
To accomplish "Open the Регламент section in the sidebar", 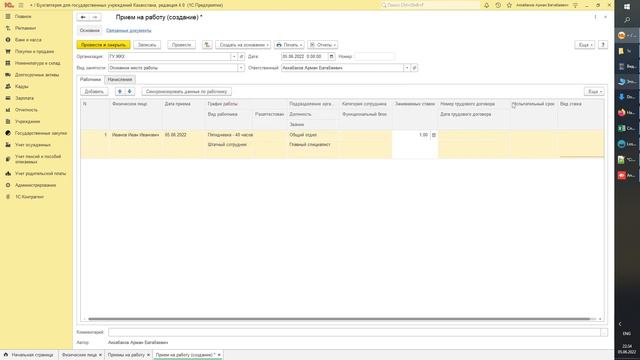I will pyautogui.click(x=25, y=28).
